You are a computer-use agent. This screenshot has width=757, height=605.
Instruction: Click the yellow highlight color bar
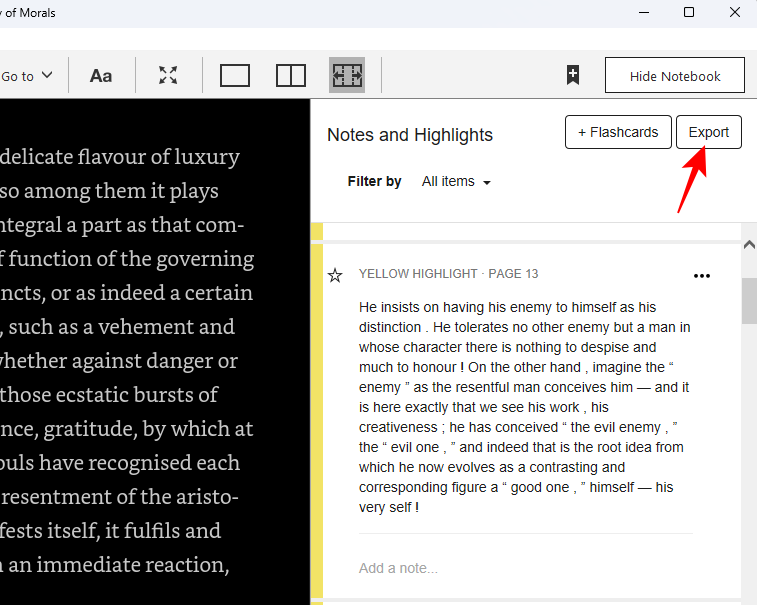[x=317, y=420]
